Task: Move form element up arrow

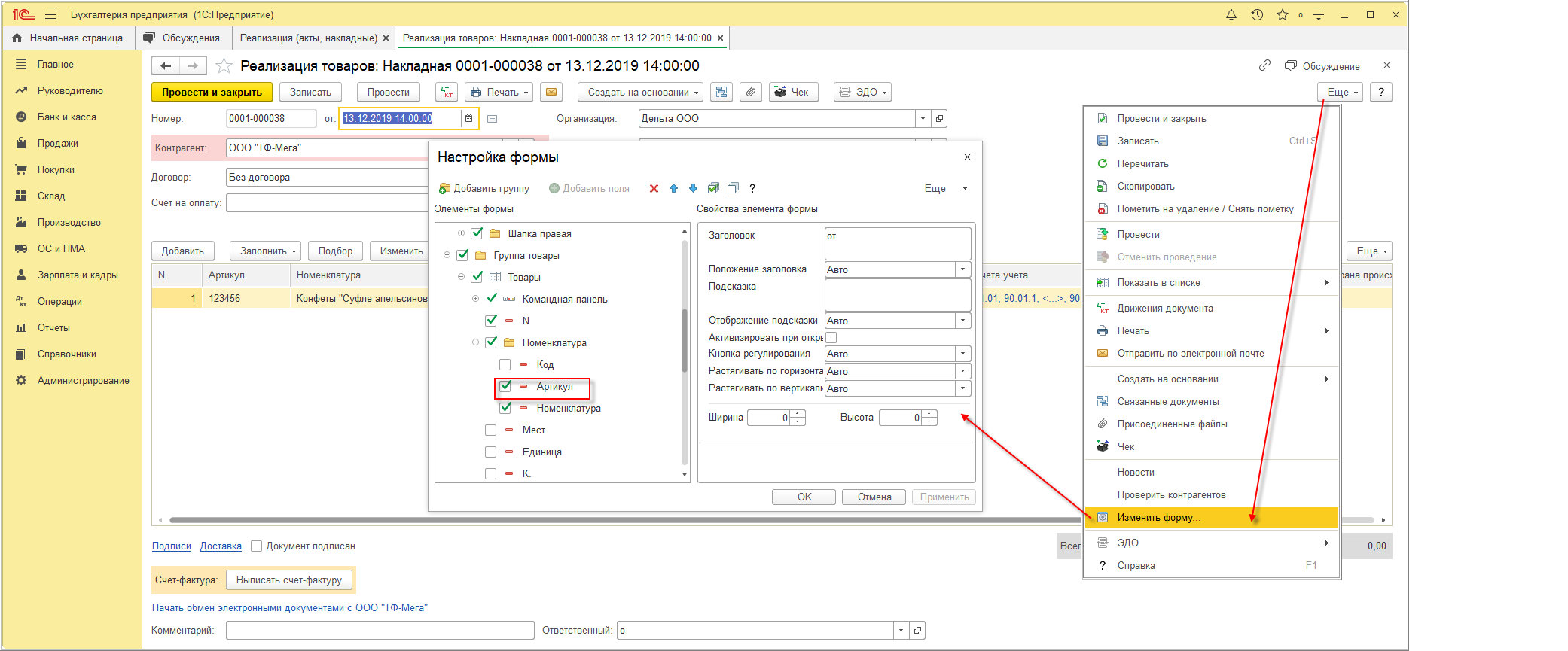Action: click(673, 188)
